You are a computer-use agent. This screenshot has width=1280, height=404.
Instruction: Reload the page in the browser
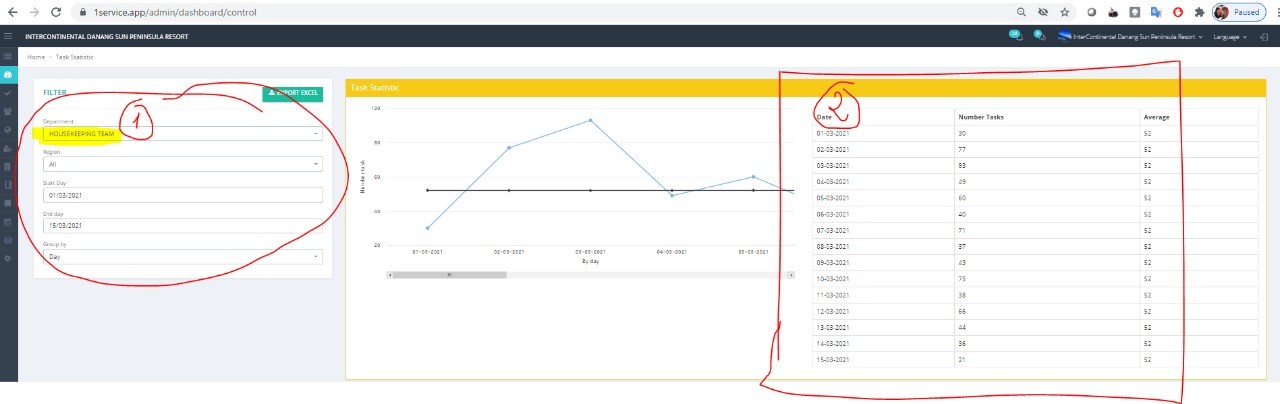[56, 12]
